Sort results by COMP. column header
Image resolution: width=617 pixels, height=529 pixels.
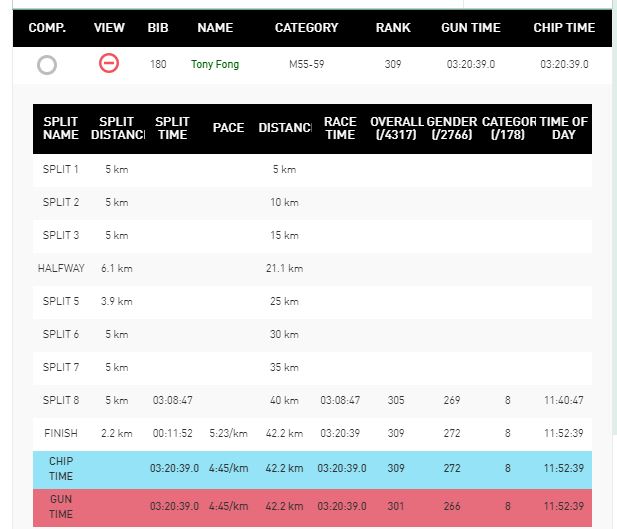click(x=47, y=28)
